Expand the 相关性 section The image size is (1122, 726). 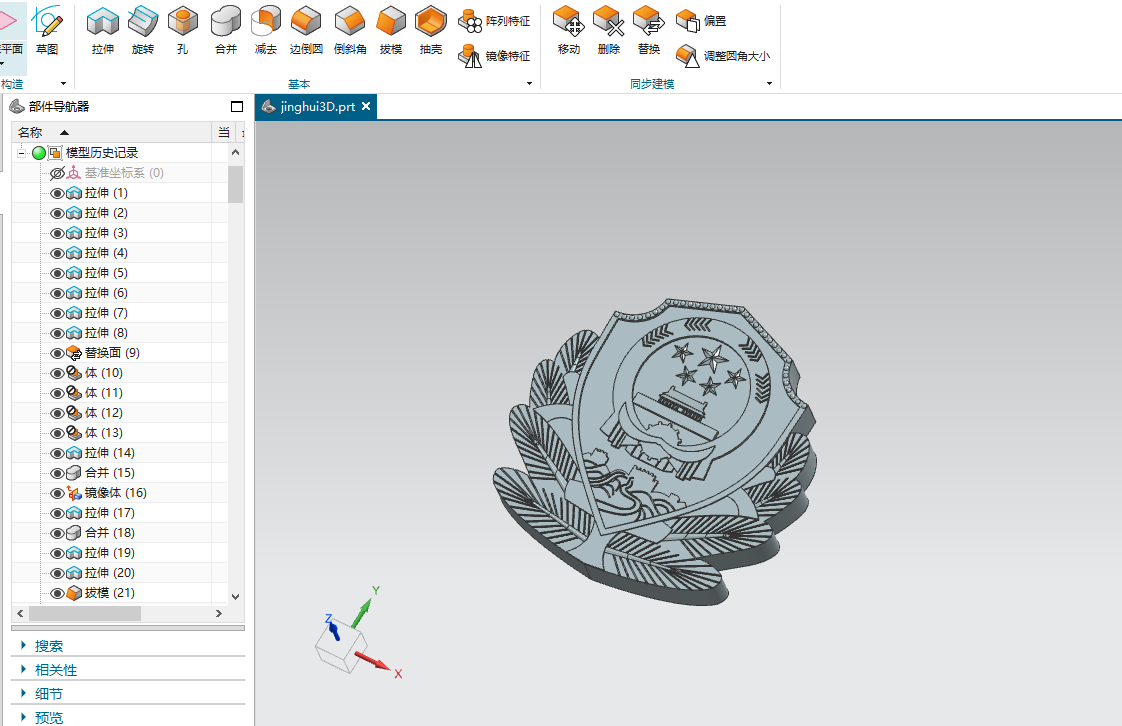pos(24,669)
